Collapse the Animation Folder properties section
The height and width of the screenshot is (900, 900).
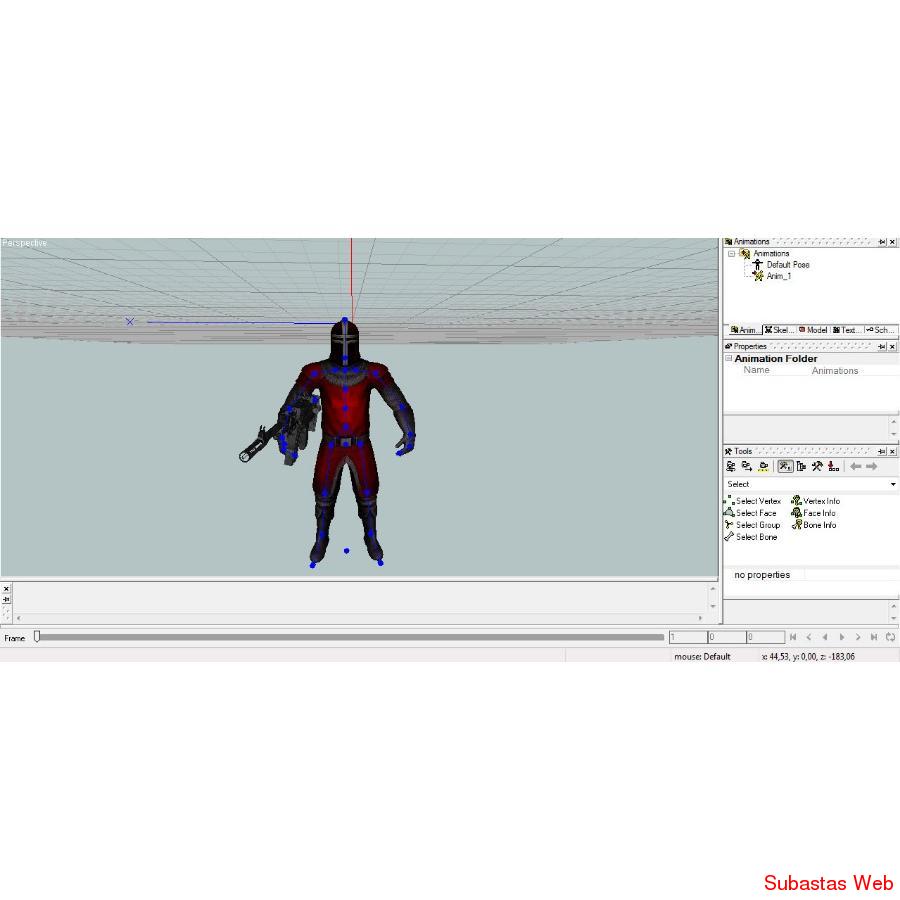(x=728, y=359)
